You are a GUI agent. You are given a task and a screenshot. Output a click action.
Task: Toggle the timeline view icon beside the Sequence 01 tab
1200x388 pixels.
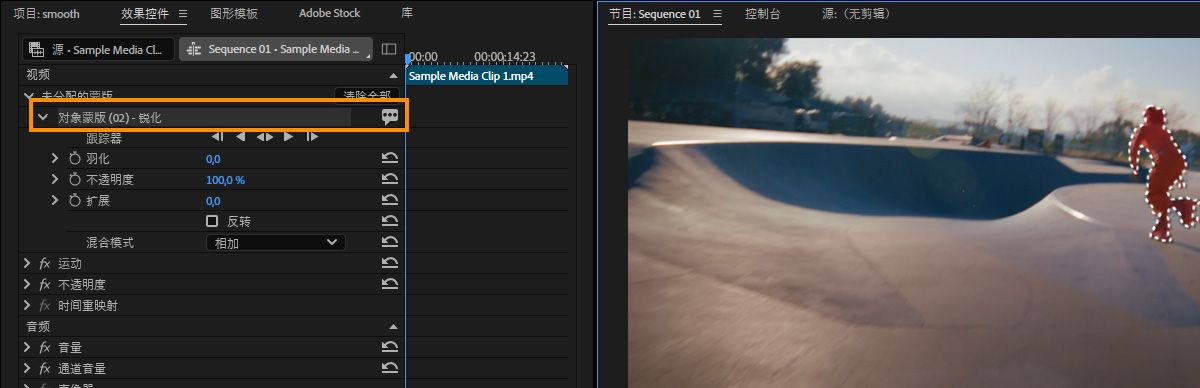389,49
